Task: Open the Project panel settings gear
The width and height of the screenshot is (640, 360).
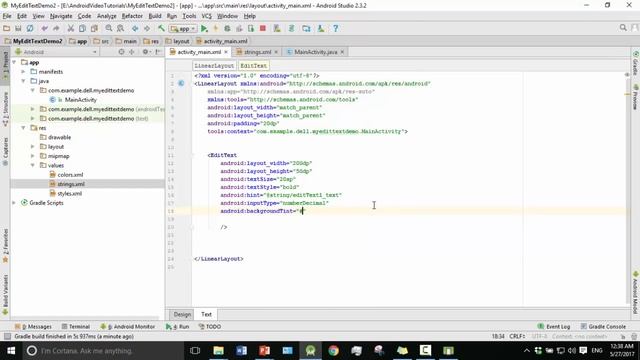Action: pos(145,52)
